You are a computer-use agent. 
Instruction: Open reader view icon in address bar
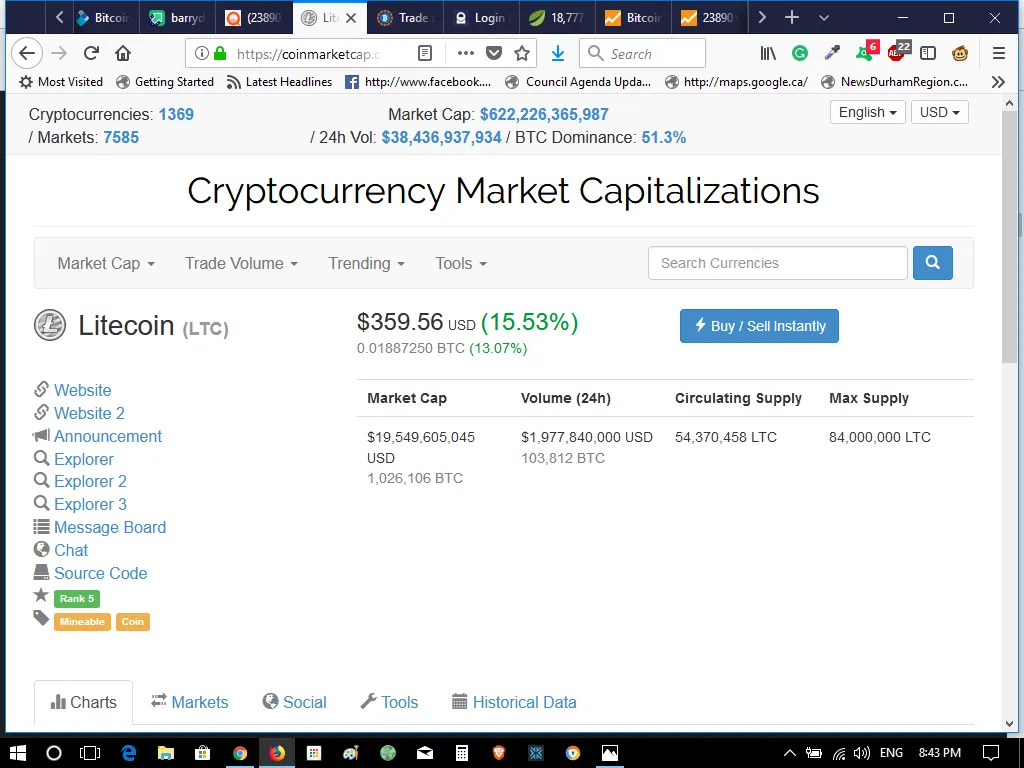pos(424,54)
